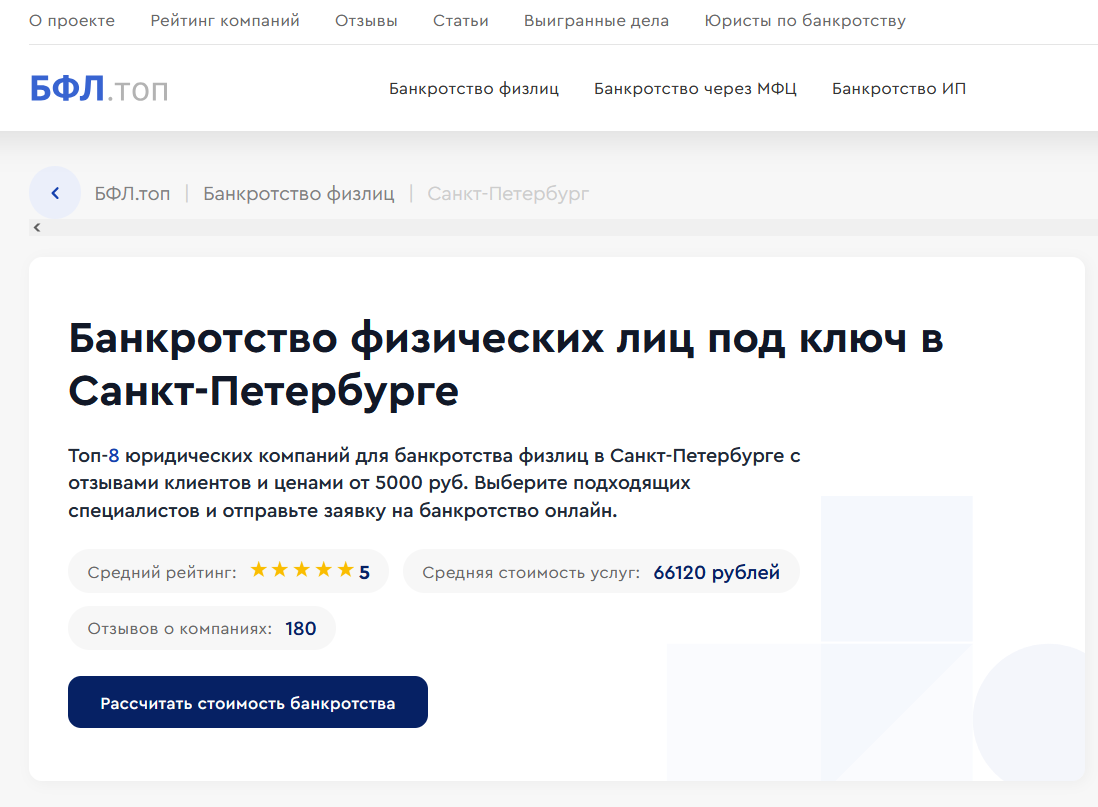Image resolution: width=1098 pixels, height=807 pixels.
Task: Open the БФЛ.топ logo home link
Action: coord(99,89)
